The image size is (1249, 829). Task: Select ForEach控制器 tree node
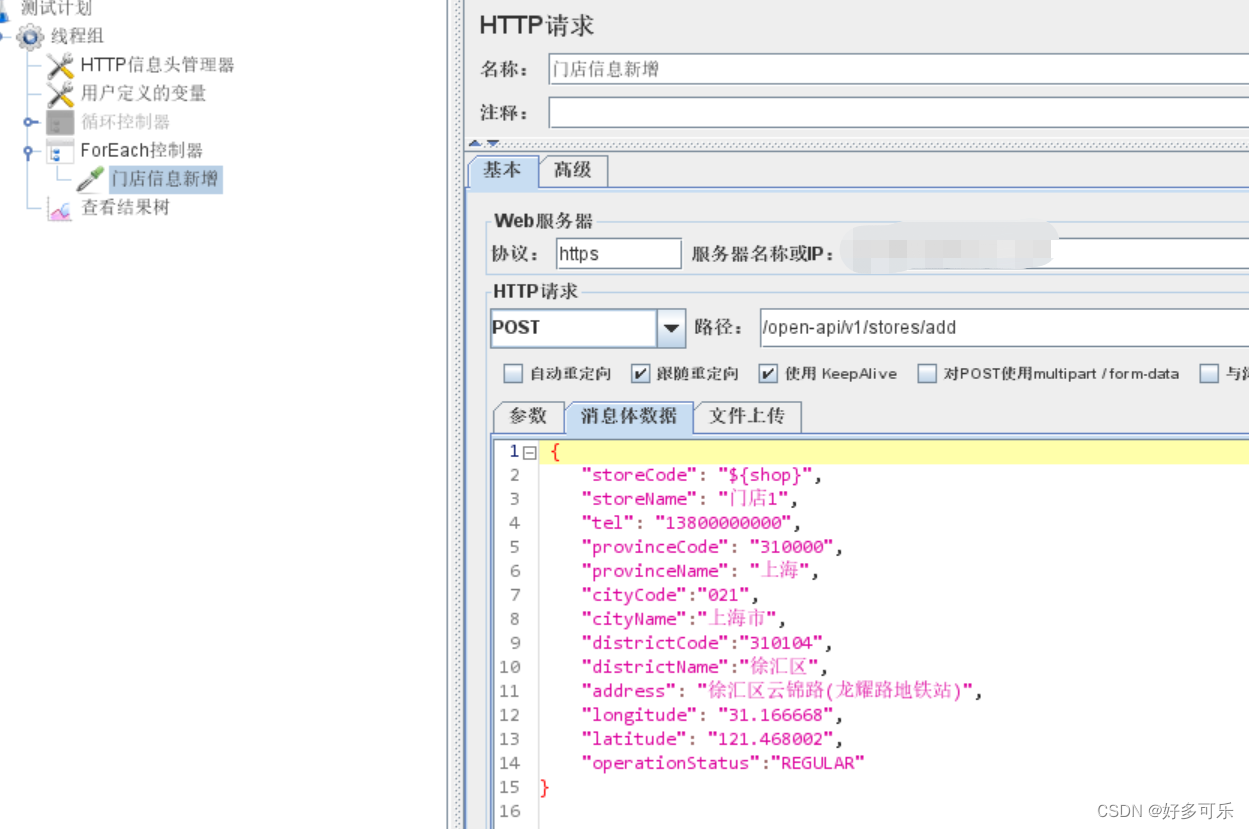click(x=141, y=151)
